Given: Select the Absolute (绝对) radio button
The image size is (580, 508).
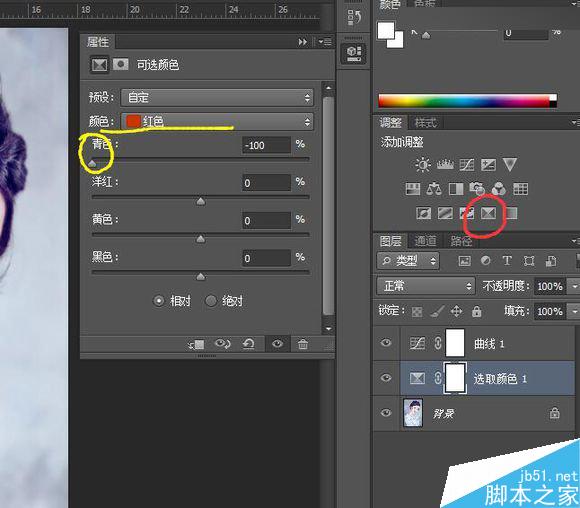Looking at the screenshot, I should tap(211, 301).
